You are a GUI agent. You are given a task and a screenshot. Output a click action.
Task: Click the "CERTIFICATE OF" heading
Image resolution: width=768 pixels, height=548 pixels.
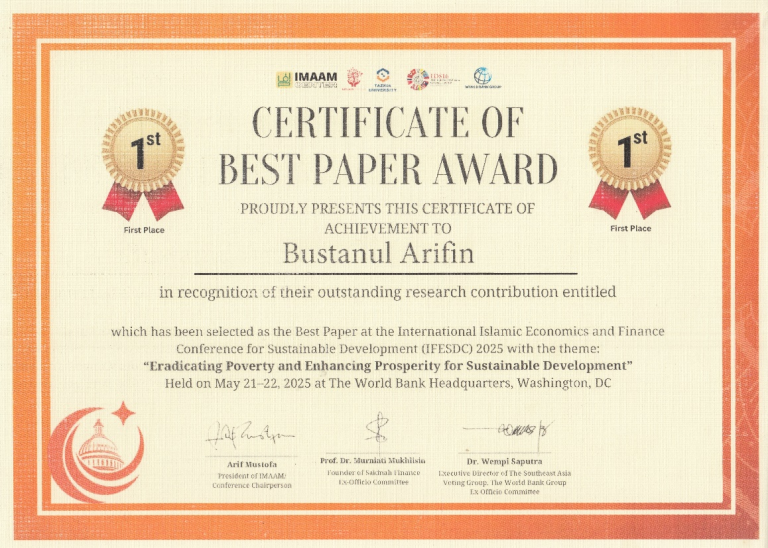click(387, 124)
